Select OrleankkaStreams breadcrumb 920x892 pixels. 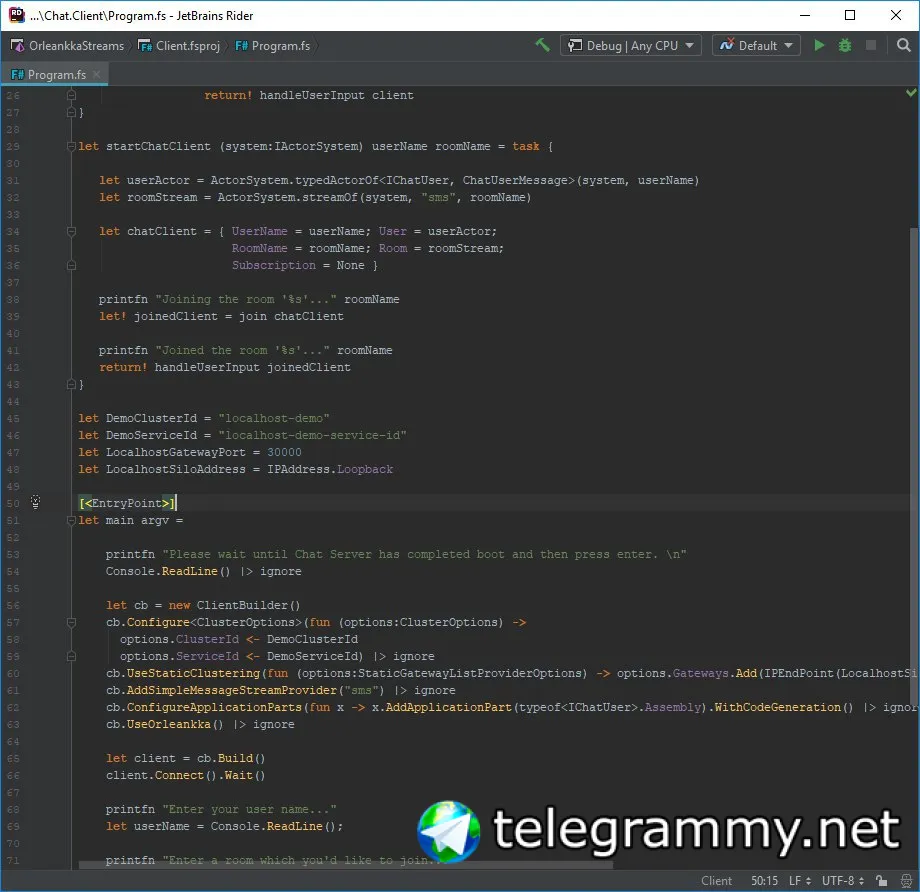(x=76, y=46)
